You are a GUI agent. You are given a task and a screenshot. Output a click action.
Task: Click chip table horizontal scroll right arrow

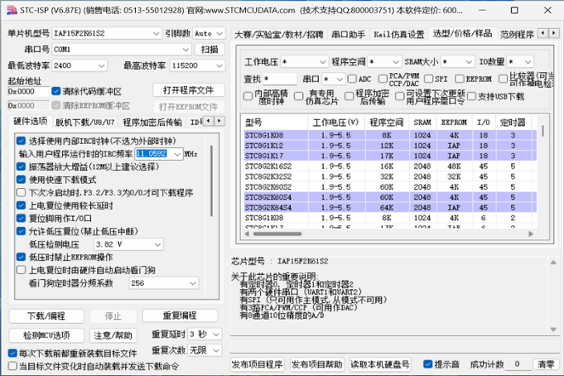[531, 234]
